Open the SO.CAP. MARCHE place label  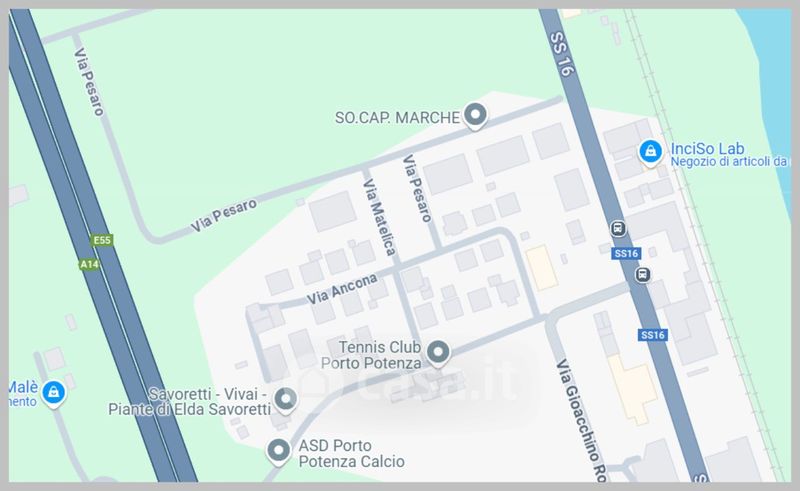[x=397, y=118]
